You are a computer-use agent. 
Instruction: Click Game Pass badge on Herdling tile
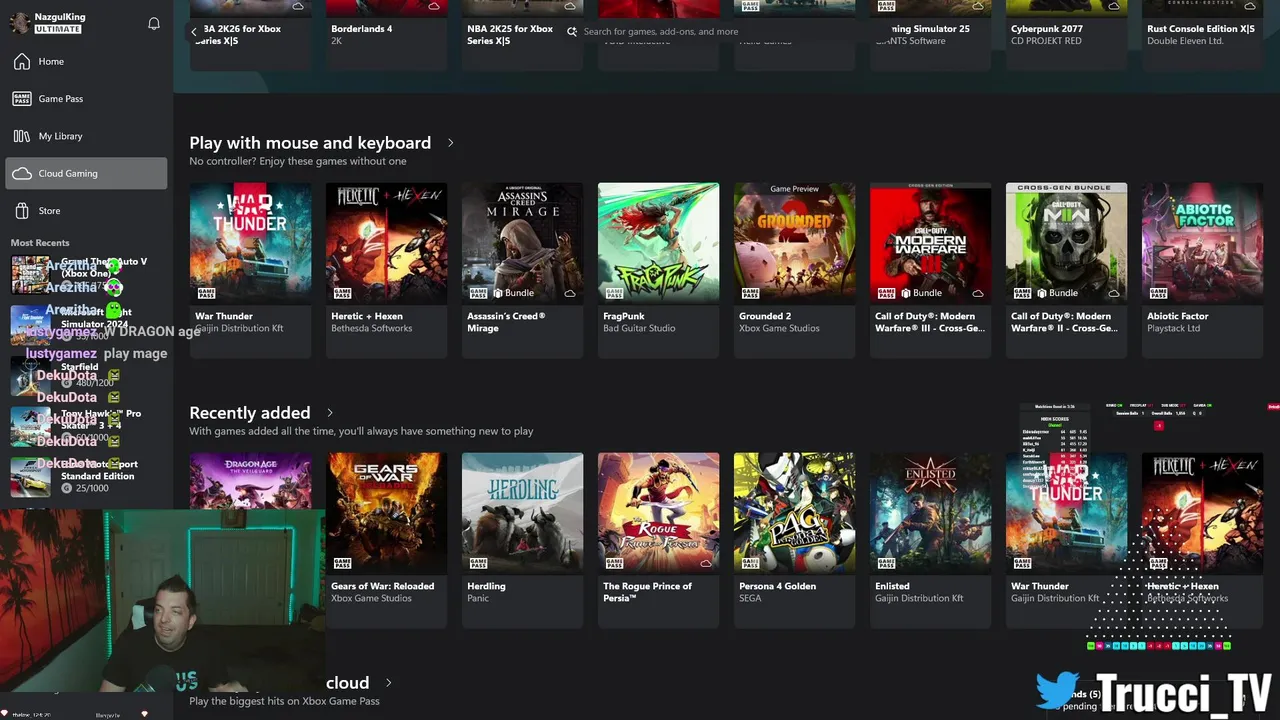pos(478,564)
